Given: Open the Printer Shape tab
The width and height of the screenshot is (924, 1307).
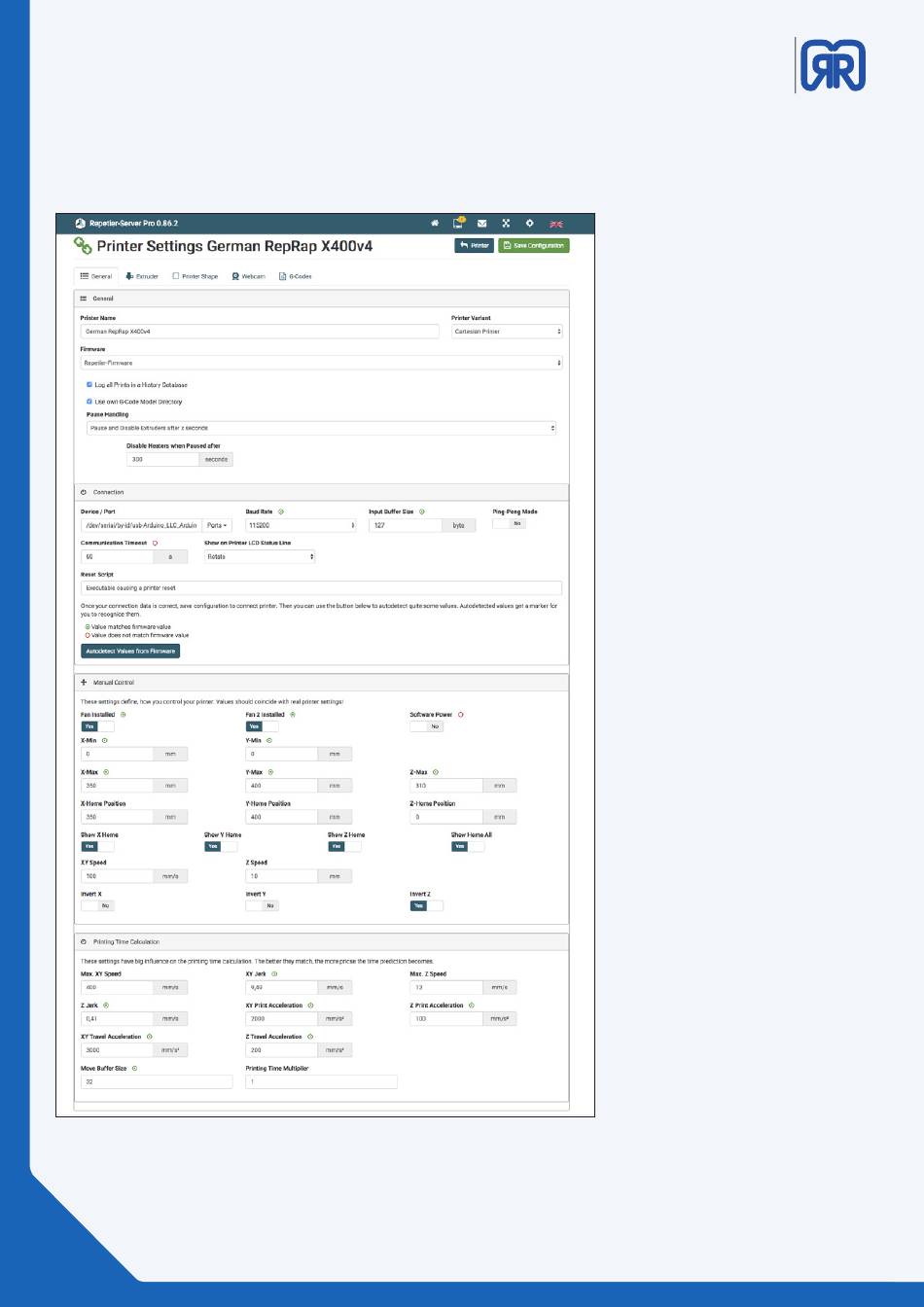Looking at the screenshot, I should (x=195, y=276).
